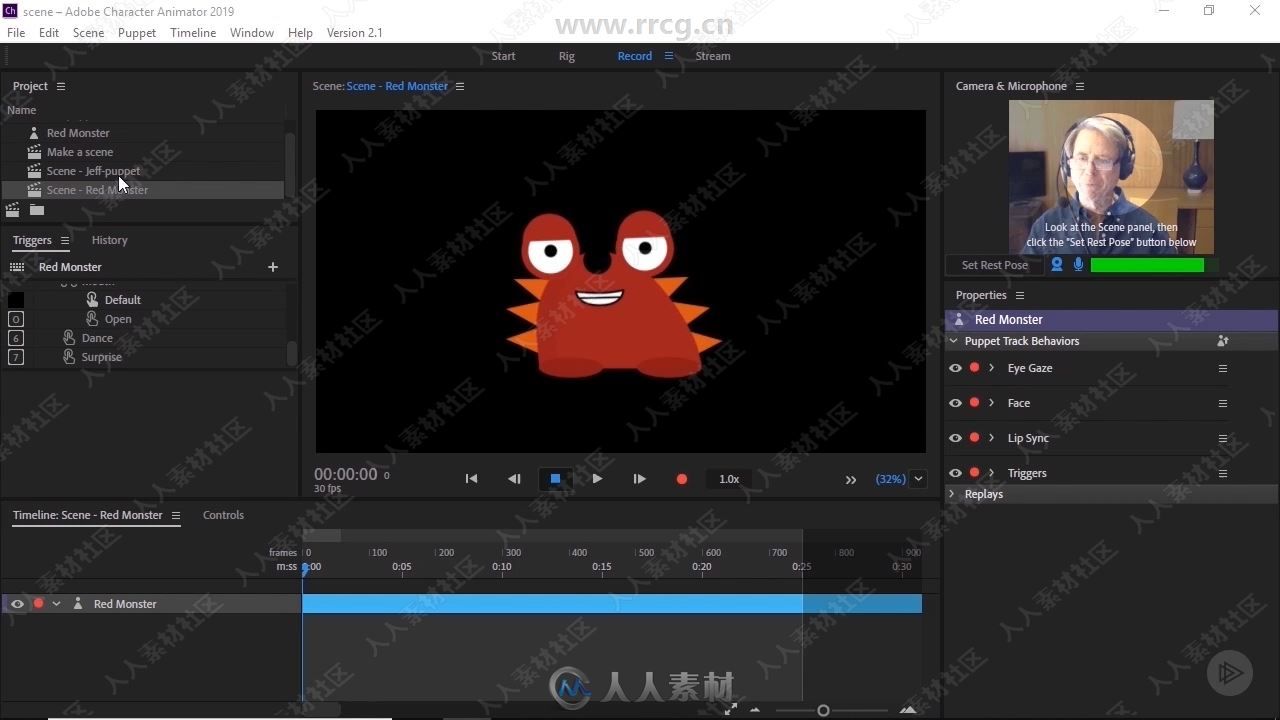Switch to the History tab

coord(110,240)
